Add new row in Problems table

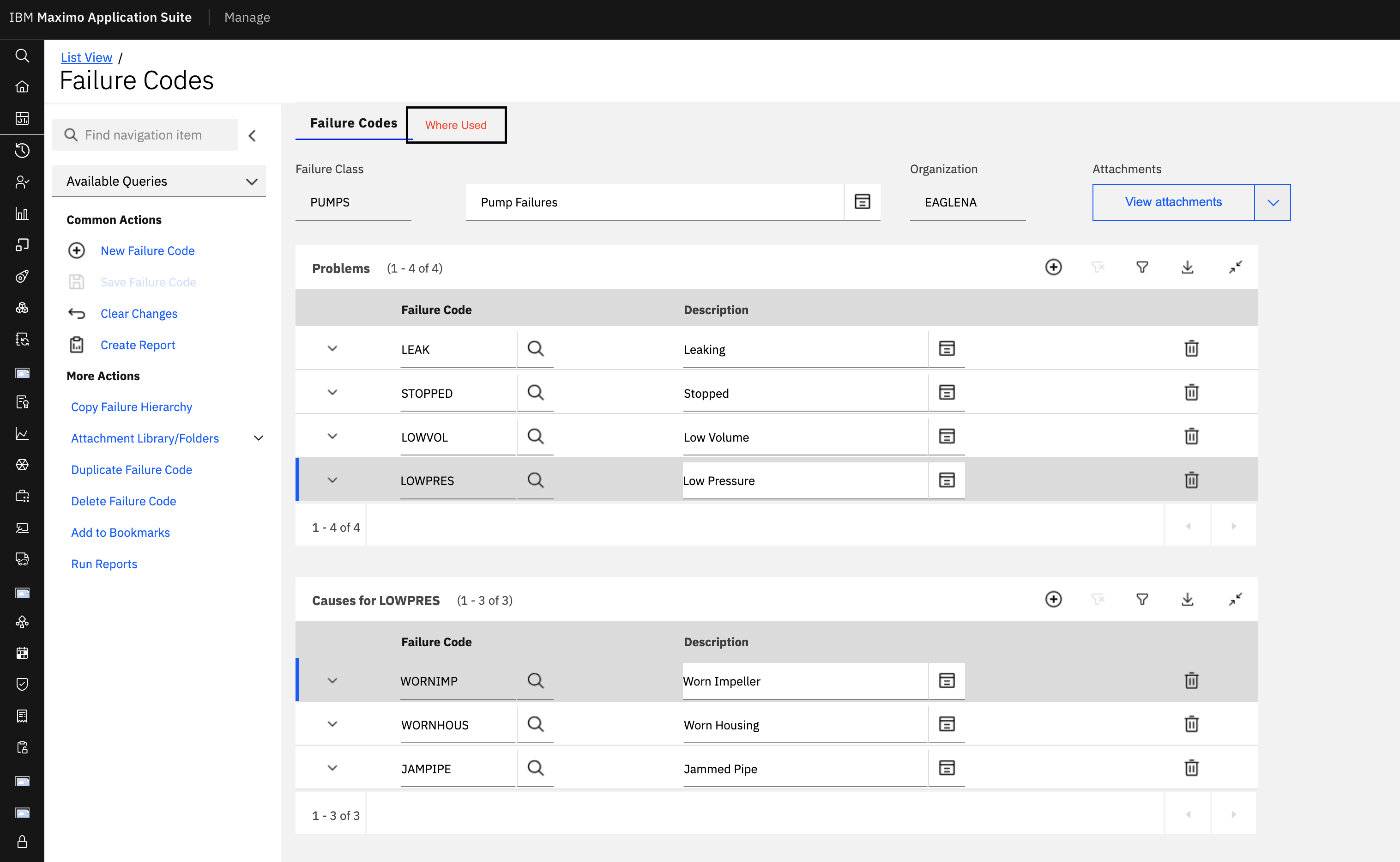tap(1053, 267)
